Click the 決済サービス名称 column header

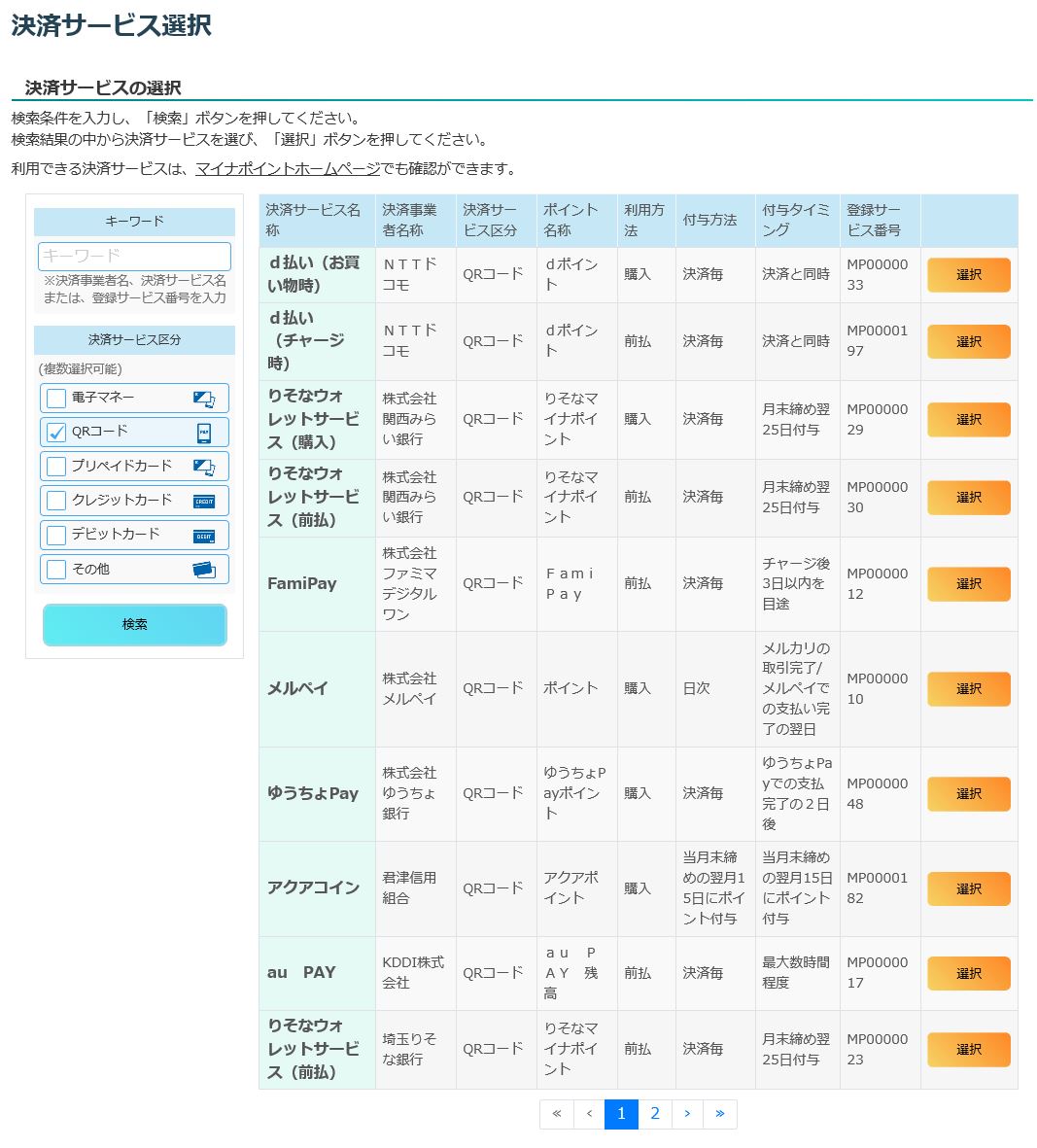(317, 221)
